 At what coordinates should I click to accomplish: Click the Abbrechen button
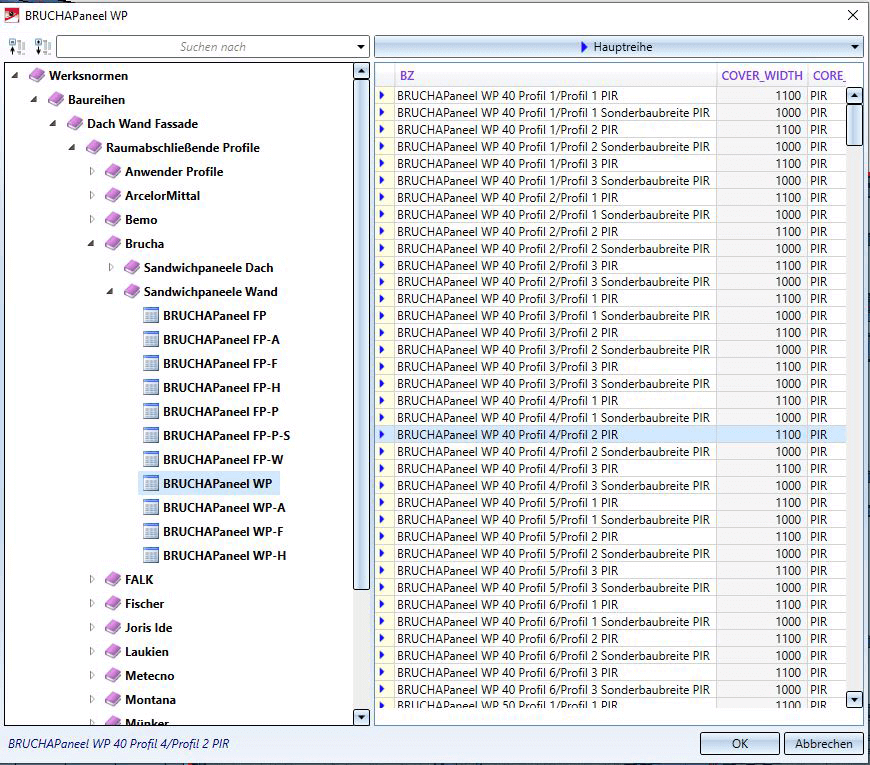(823, 743)
